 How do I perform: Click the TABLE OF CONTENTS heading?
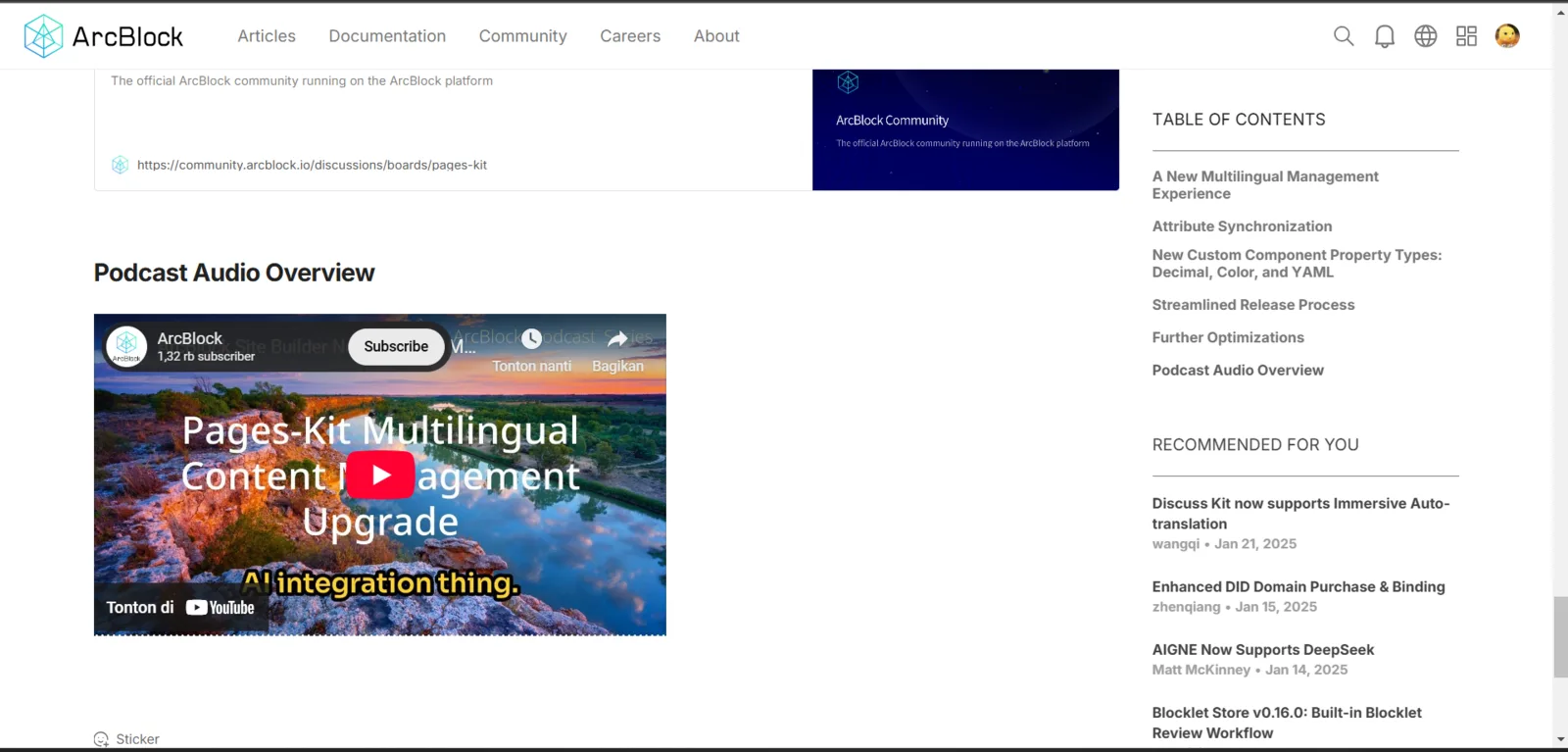coord(1239,120)
